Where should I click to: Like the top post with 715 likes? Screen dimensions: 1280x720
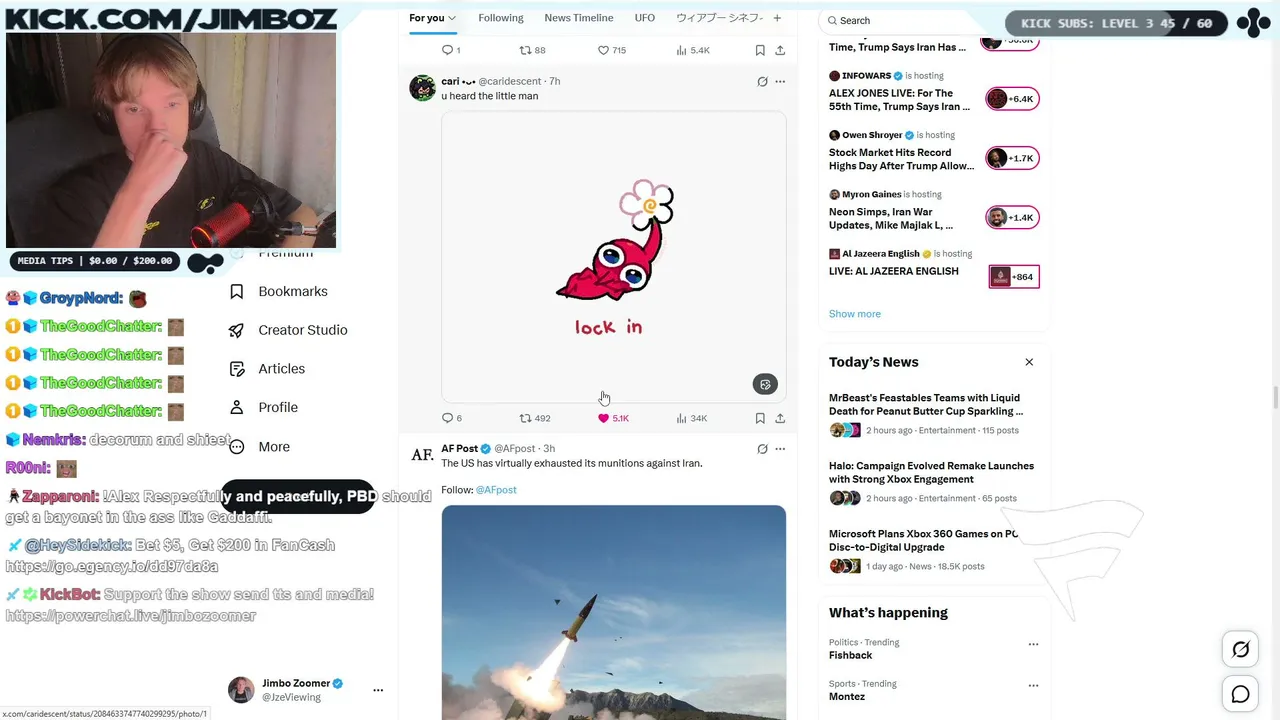point(611,50)
